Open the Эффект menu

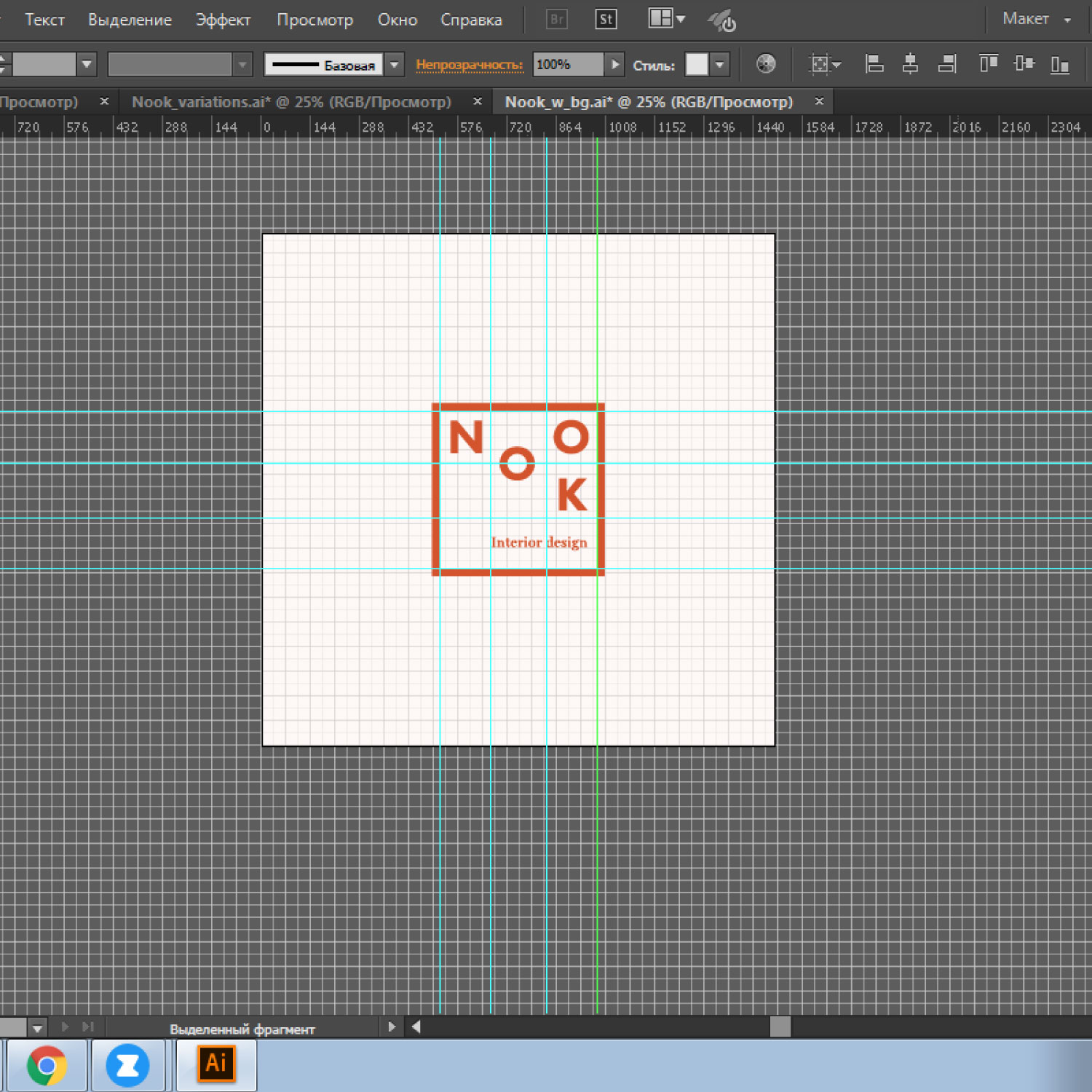(223, 20)
